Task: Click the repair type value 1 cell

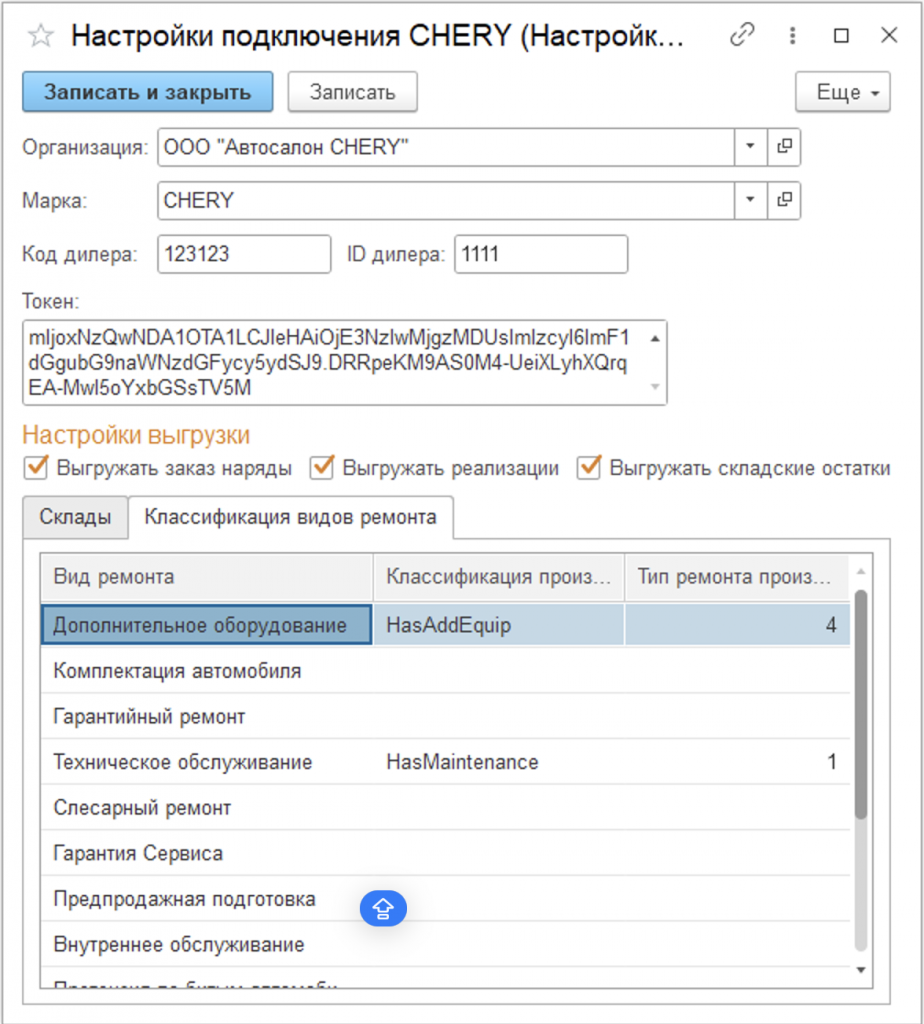Action: [x=737, y=762]
